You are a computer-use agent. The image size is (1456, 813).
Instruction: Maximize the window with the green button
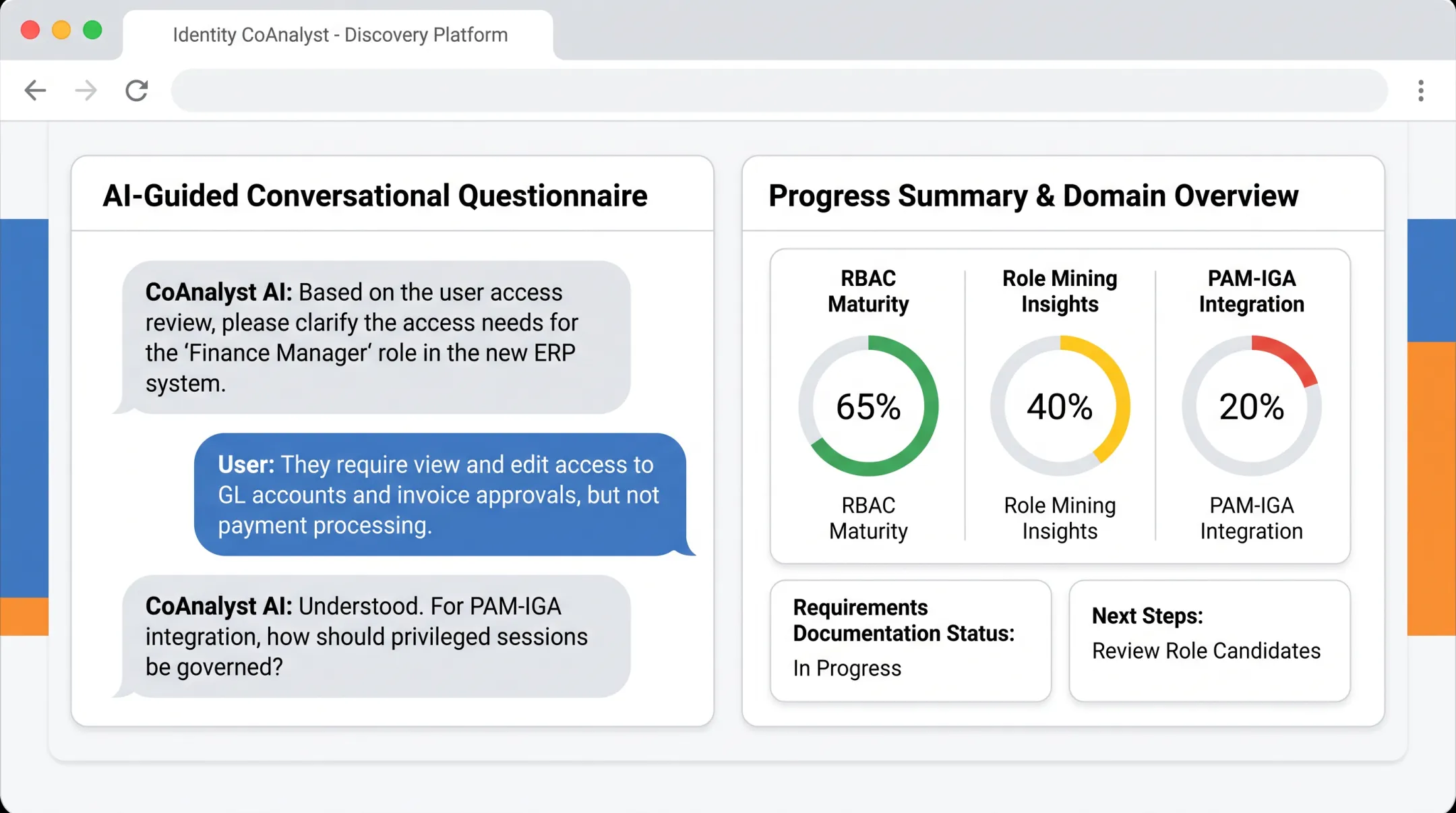point(92,30)
